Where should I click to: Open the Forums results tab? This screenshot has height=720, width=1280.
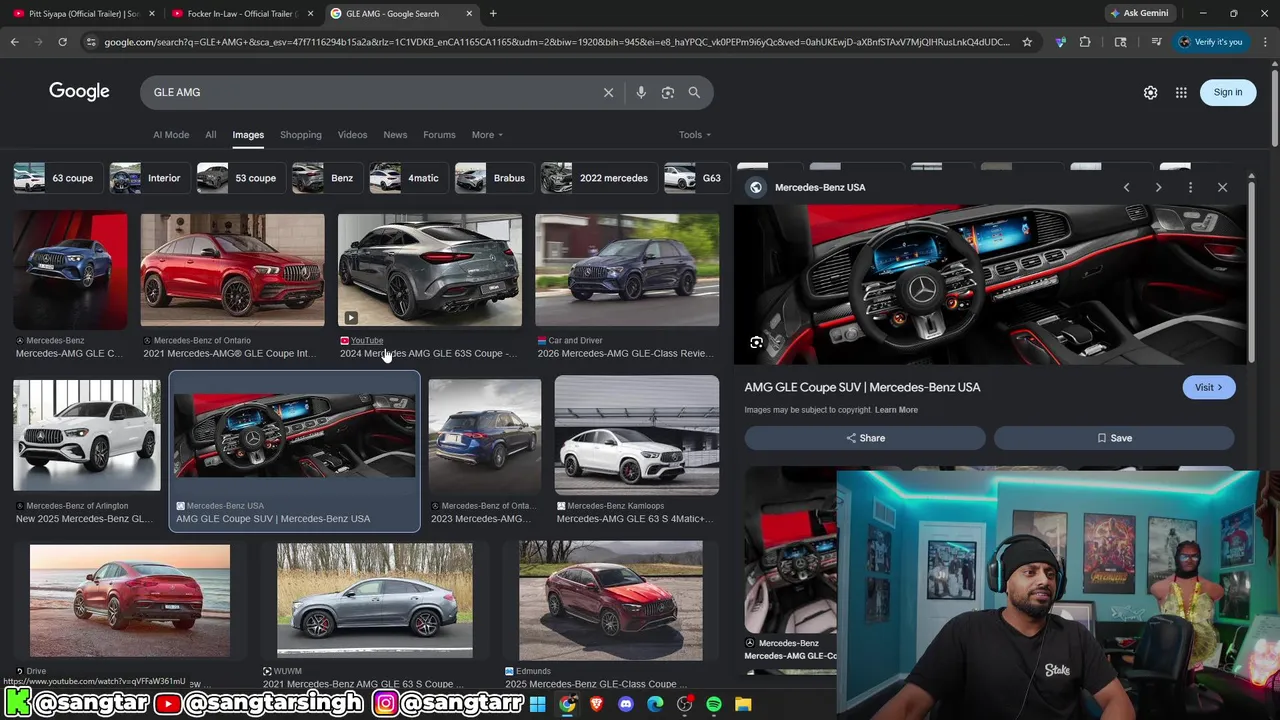point(439,135)
